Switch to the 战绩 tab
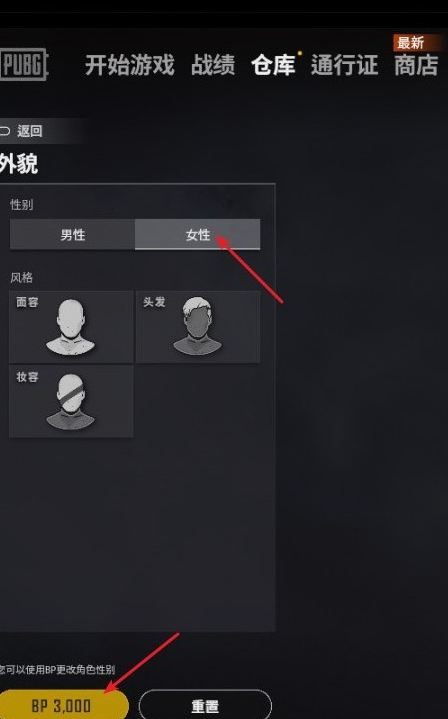448x719 pixels. point(213,65)
